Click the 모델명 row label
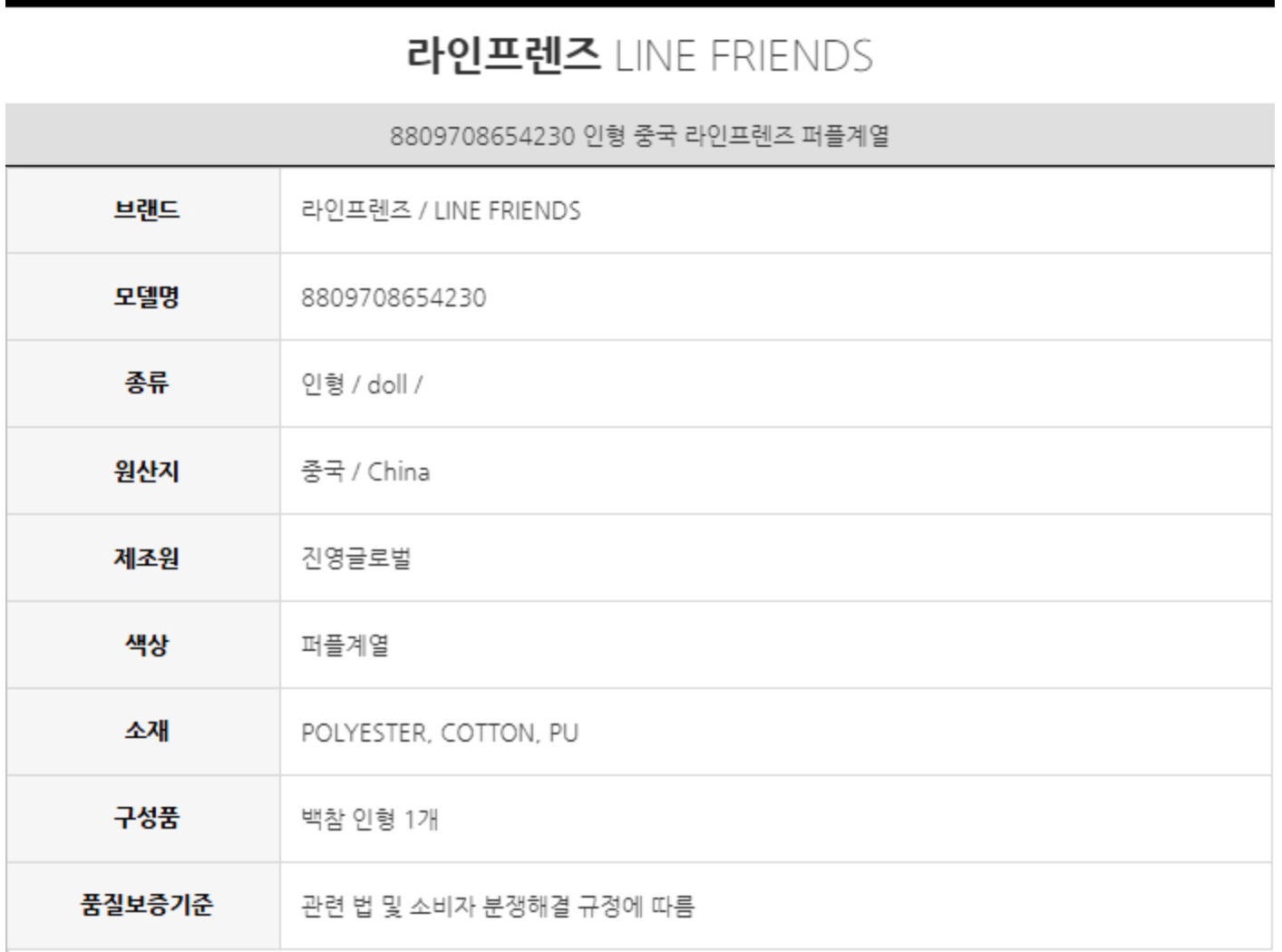 click(x=146, y=297)
